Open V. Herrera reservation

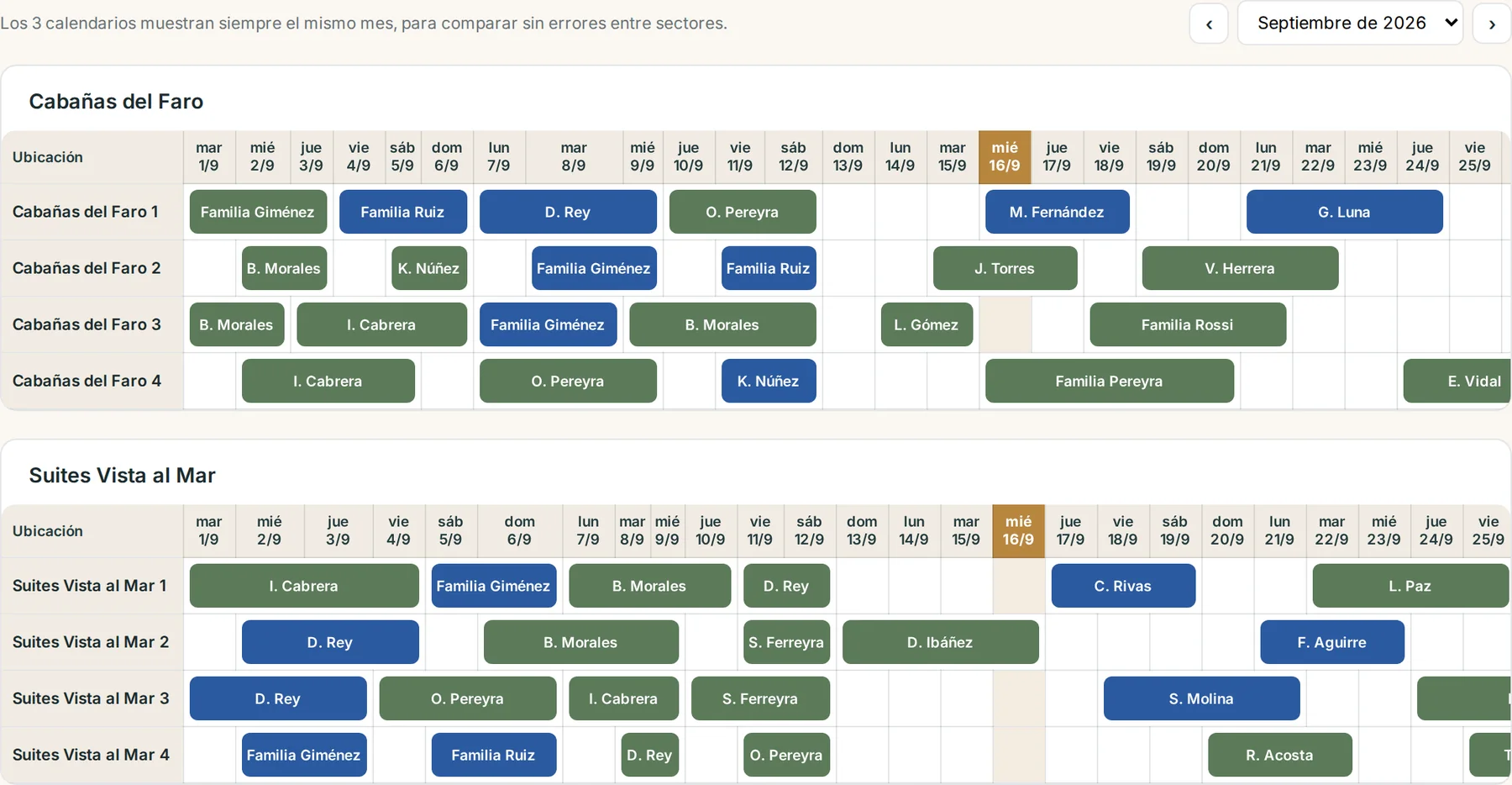point(1240,268)
